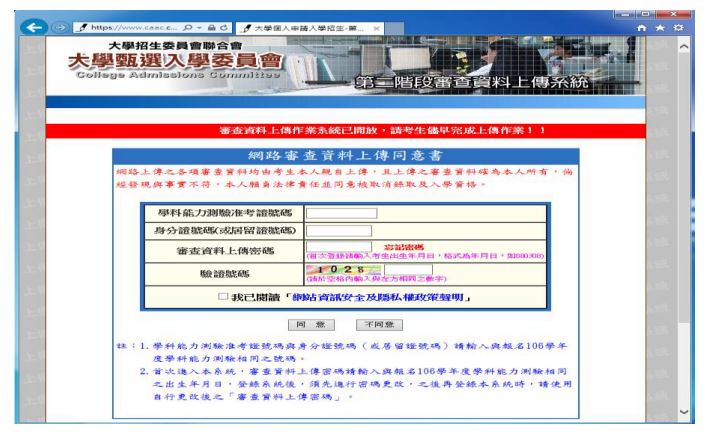
Task: Open 網站資訊安全及隱私權政策聲明 link
Action: point(378,298)
